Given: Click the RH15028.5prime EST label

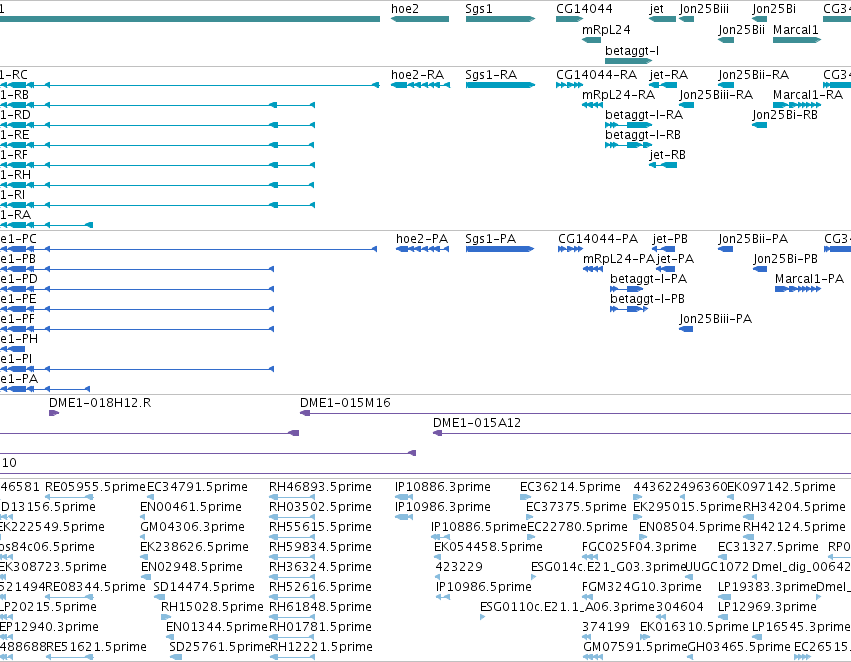Looking at the screenshot, I should (212, 607).
